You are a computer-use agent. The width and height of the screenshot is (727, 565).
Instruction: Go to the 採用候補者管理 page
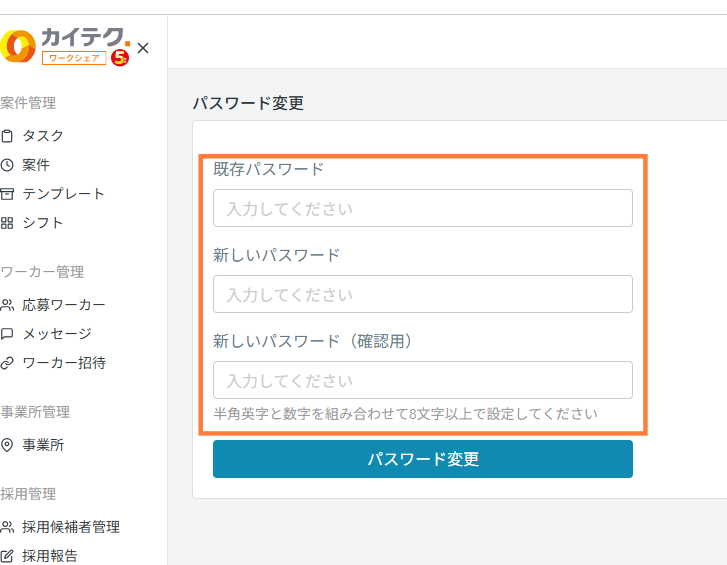(71, 527)
